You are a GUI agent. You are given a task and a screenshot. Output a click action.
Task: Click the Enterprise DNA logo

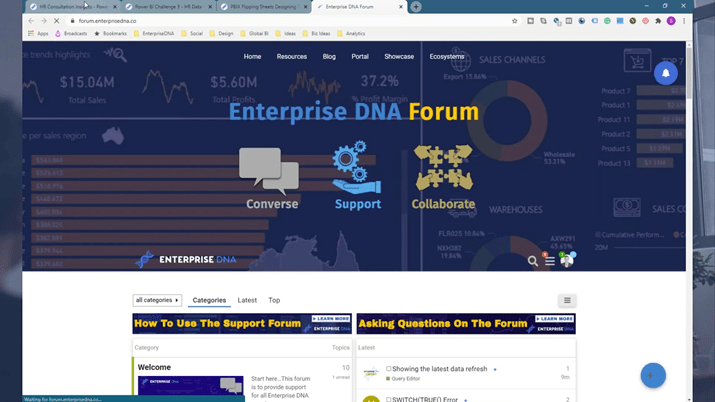click(186, 259)
